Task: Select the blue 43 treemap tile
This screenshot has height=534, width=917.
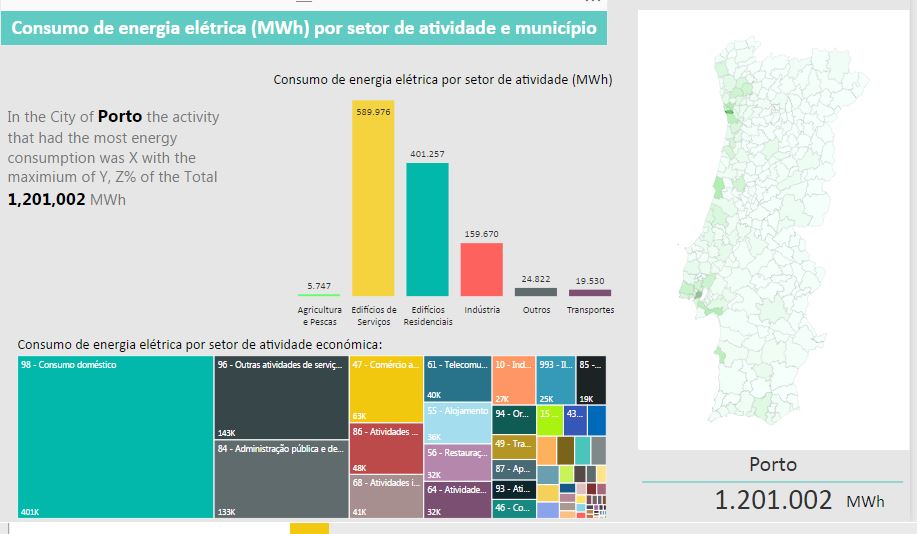Action: (575, 421)
